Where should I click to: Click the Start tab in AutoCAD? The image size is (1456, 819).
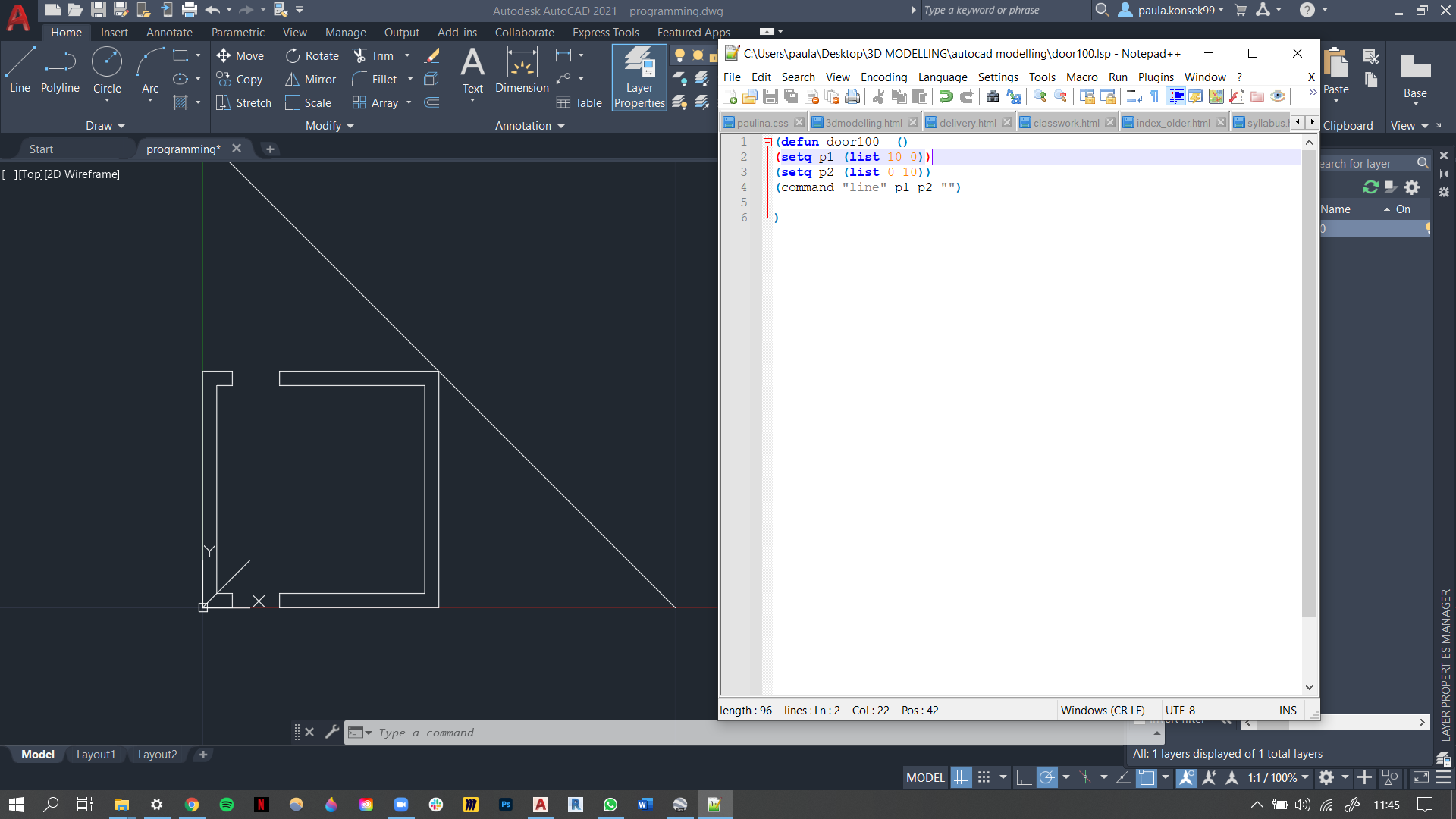(41, 149)
